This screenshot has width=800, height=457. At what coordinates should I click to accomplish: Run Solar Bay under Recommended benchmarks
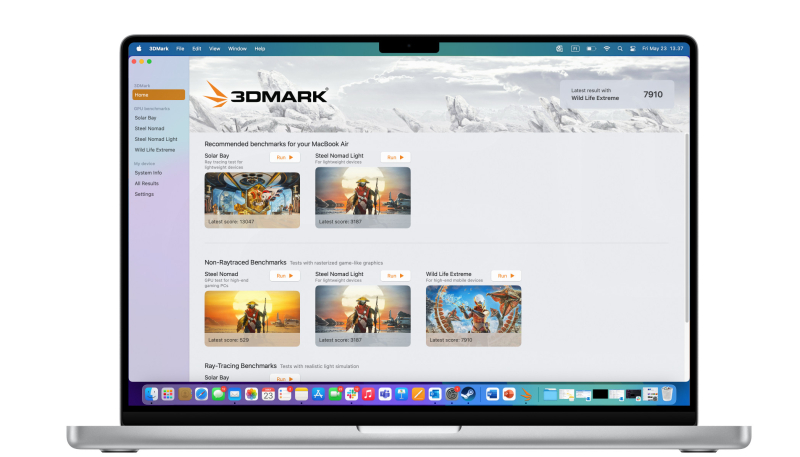pyautogui.click(x=285, y=157)
